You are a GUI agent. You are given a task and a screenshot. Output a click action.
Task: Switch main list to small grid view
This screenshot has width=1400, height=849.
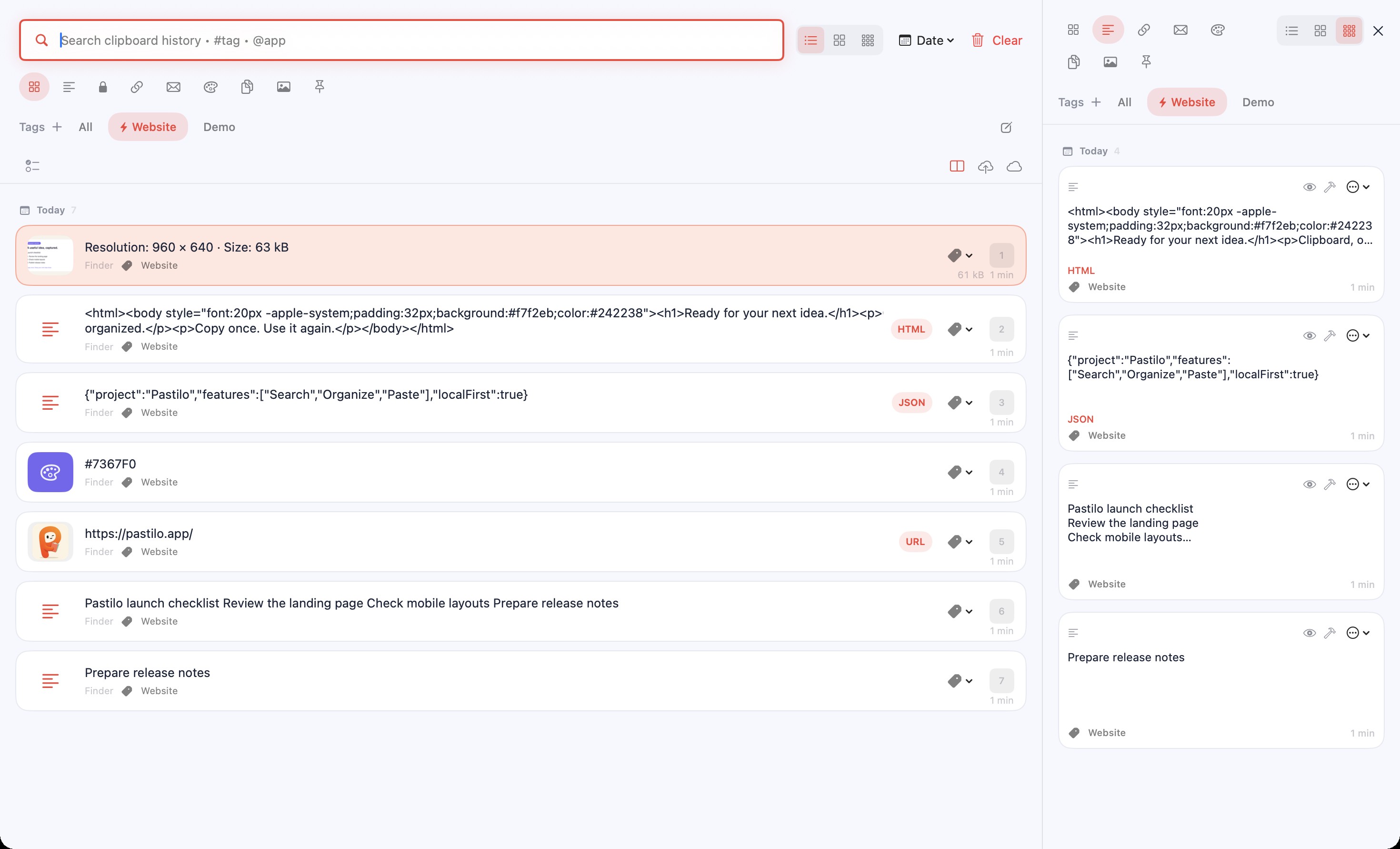(x=868, y=40)
